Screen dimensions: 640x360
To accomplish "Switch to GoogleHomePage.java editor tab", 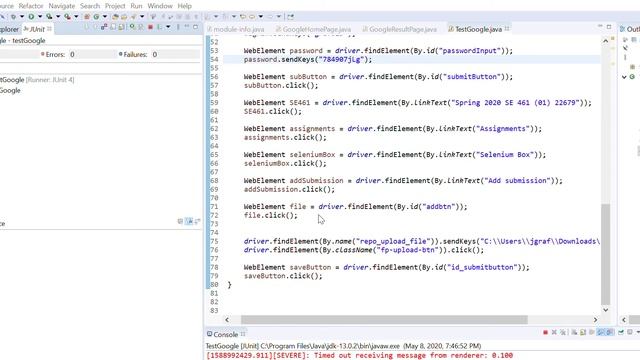I will 313,29.
